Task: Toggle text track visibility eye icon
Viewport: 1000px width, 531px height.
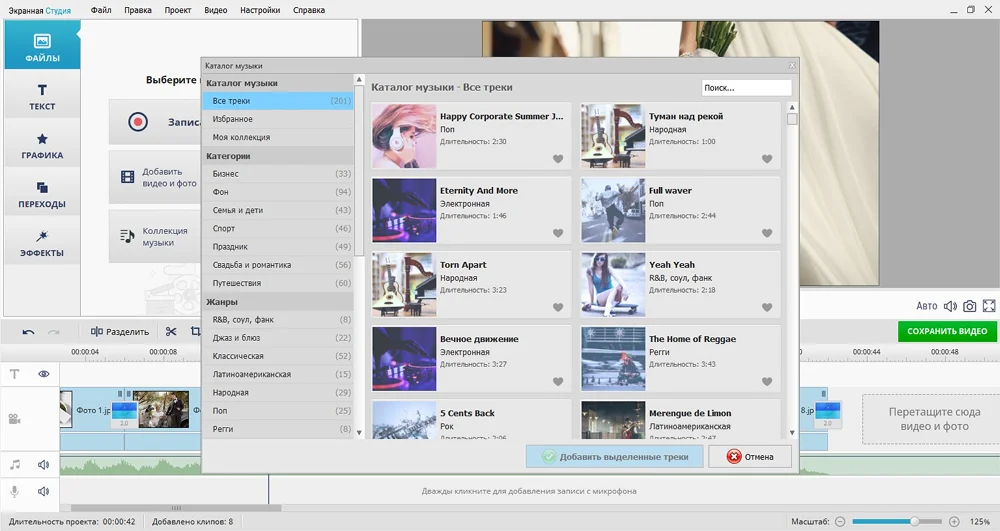Action: click(x=44, y=374)
